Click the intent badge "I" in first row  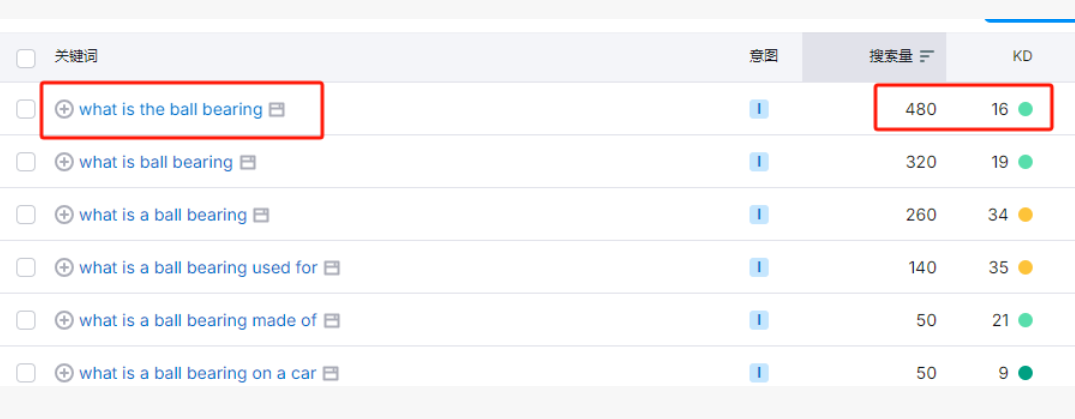[759, 110]
